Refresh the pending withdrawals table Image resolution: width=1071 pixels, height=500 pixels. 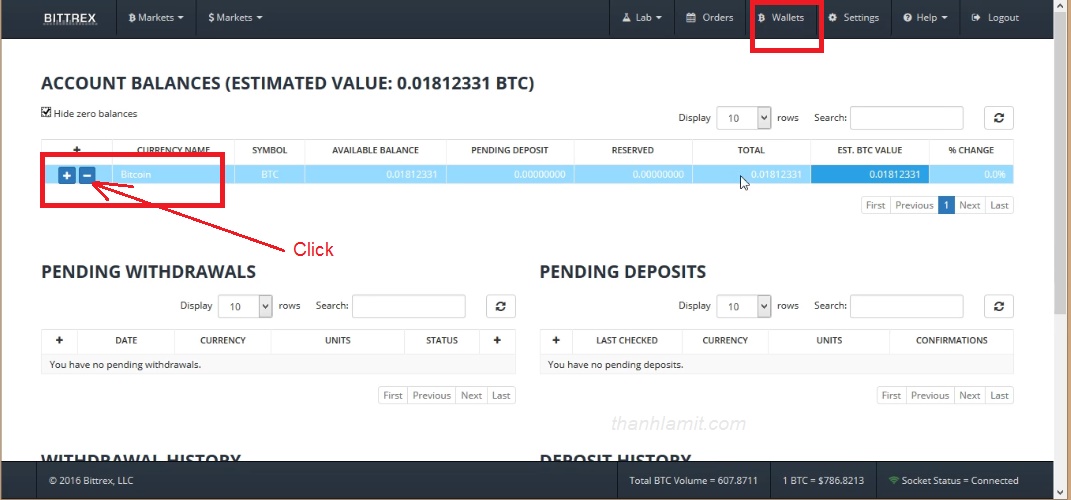(501, 306)
